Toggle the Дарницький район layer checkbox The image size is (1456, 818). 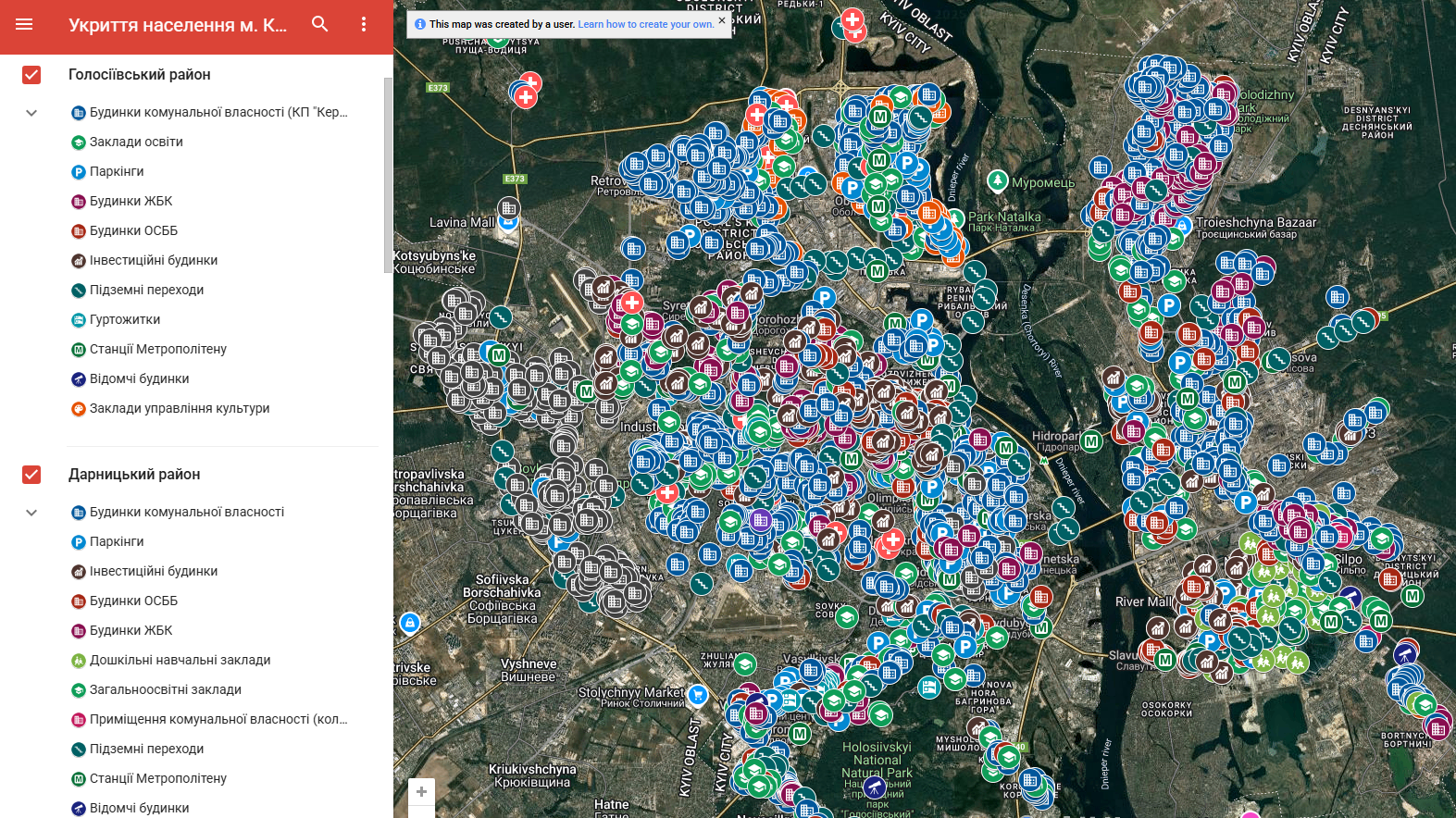(x=31, y=475)
